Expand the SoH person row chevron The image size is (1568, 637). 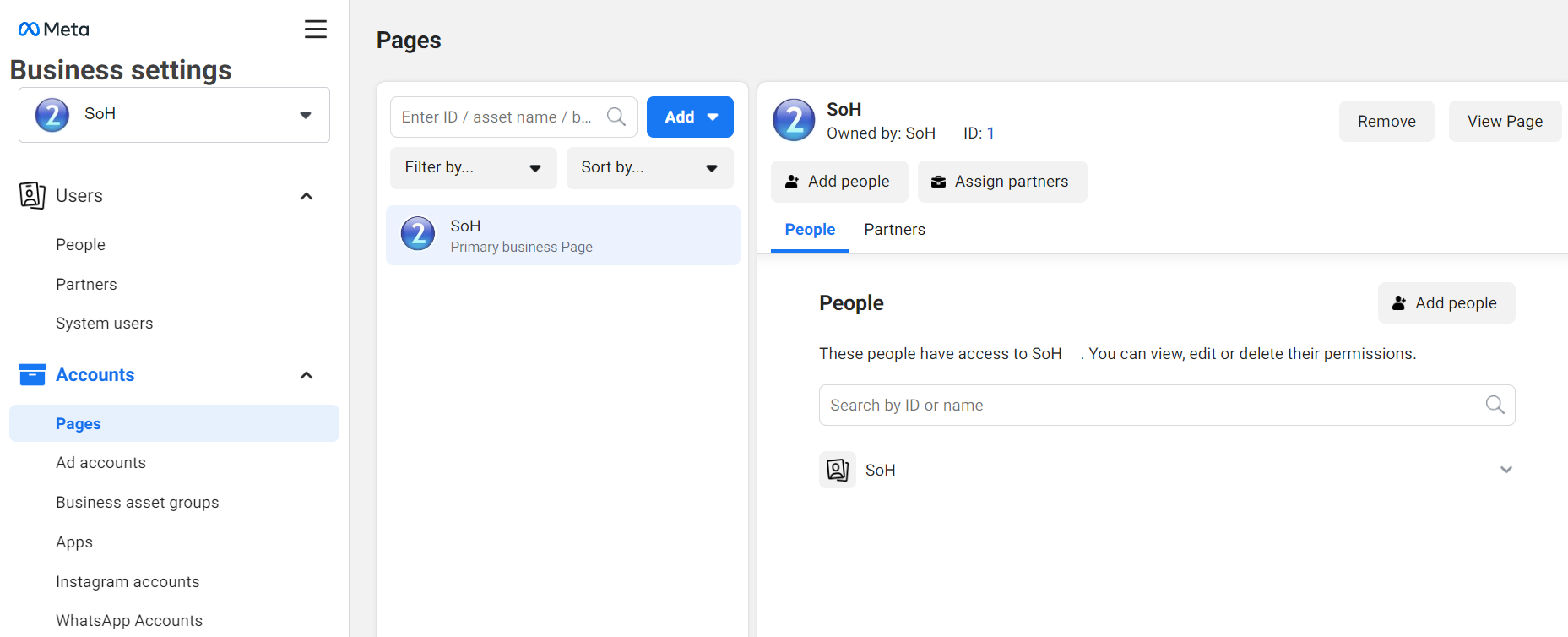click(1506, 470)
